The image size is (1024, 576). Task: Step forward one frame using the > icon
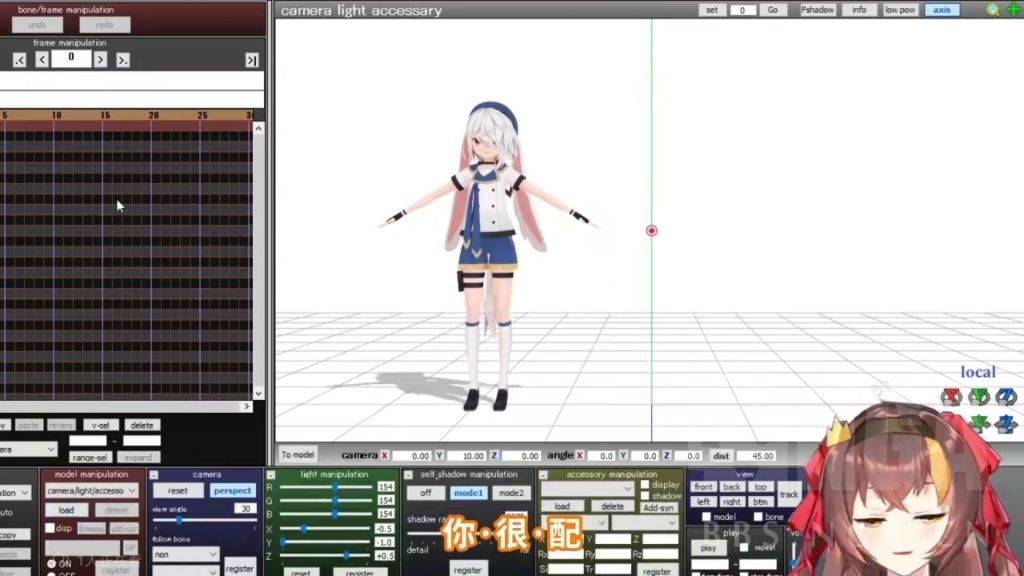(x=99, y=58)
